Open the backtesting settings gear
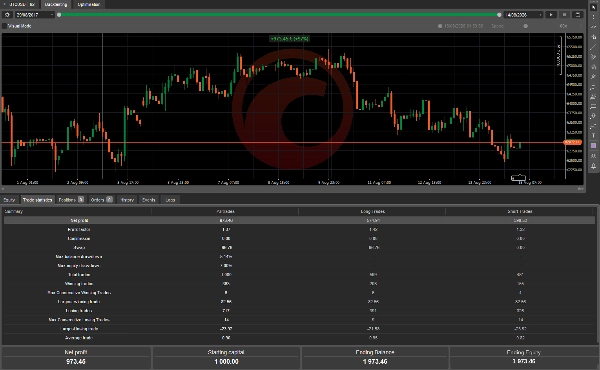Viewport: 600px width, 370px height. (x=7, y=15)
